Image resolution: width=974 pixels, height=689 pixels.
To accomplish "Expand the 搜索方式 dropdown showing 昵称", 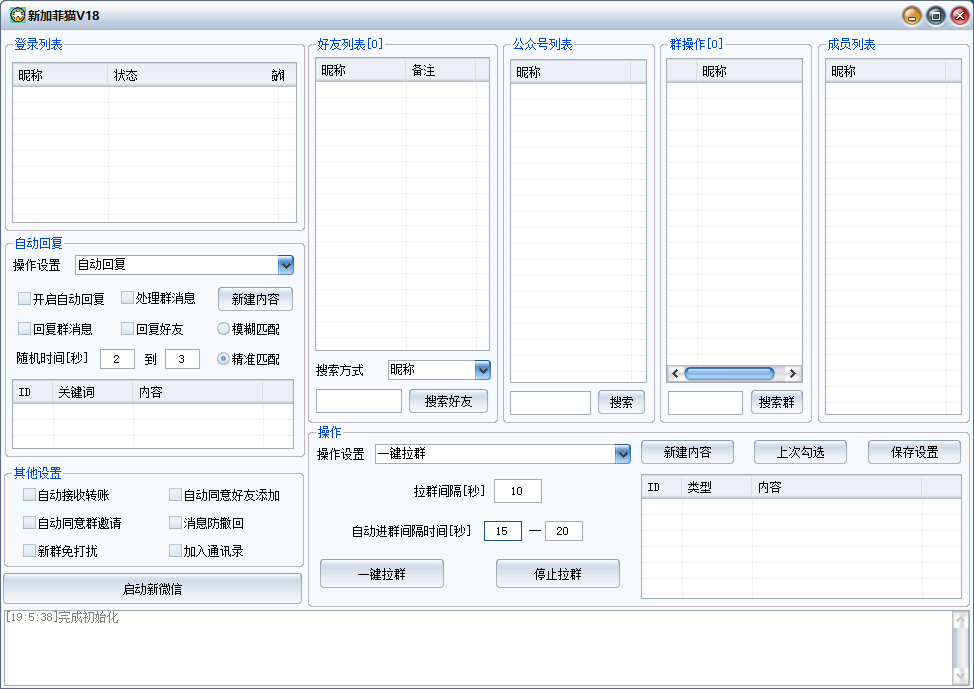I will click(x=482, y=370).
